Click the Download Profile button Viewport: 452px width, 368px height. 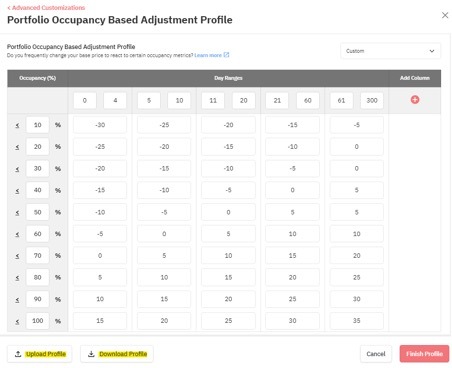point(117,354)
